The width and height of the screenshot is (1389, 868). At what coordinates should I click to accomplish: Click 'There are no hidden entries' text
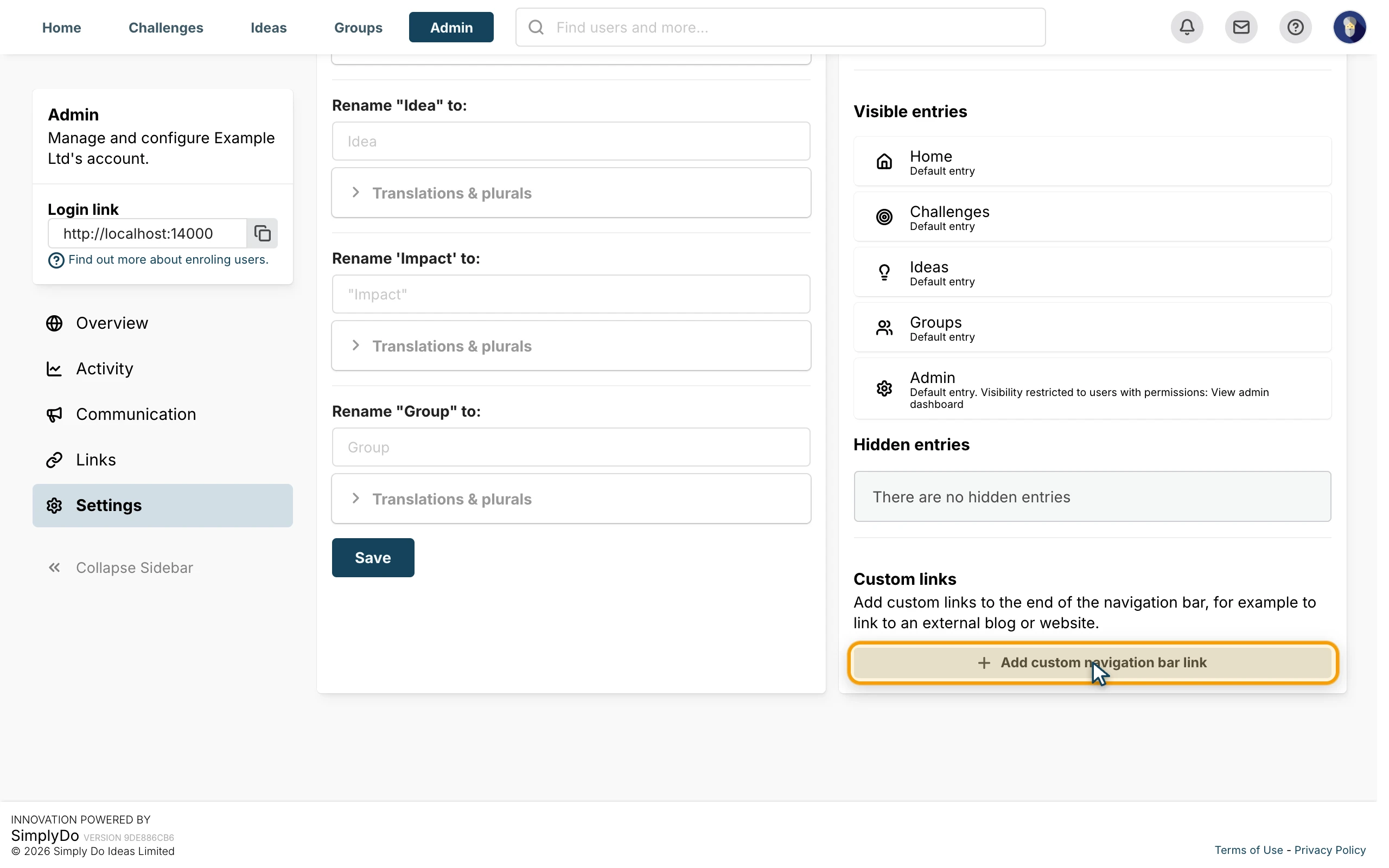coord(971,496)
